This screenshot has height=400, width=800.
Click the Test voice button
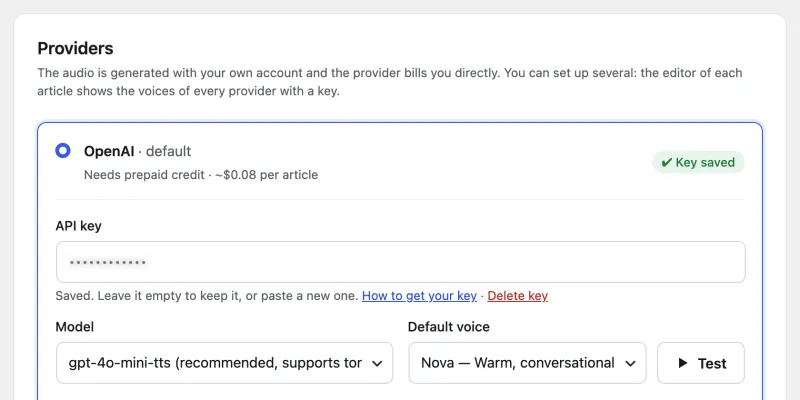701,363
